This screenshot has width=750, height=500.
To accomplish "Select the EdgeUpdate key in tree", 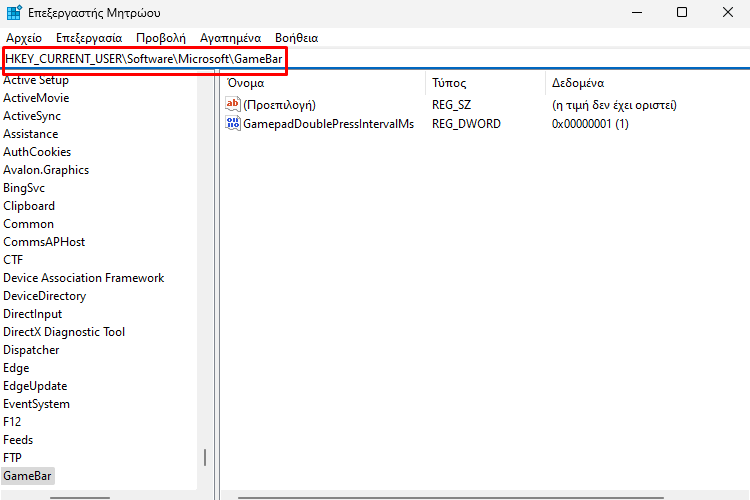I will click(x=35, y=386).
